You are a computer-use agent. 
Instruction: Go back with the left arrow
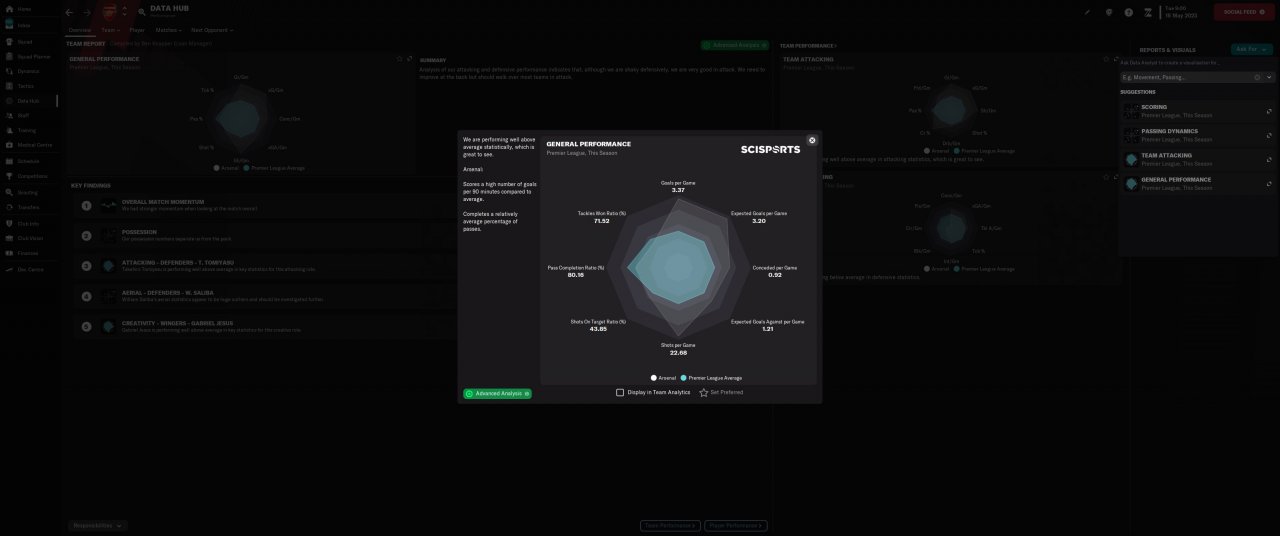(69, 12)
